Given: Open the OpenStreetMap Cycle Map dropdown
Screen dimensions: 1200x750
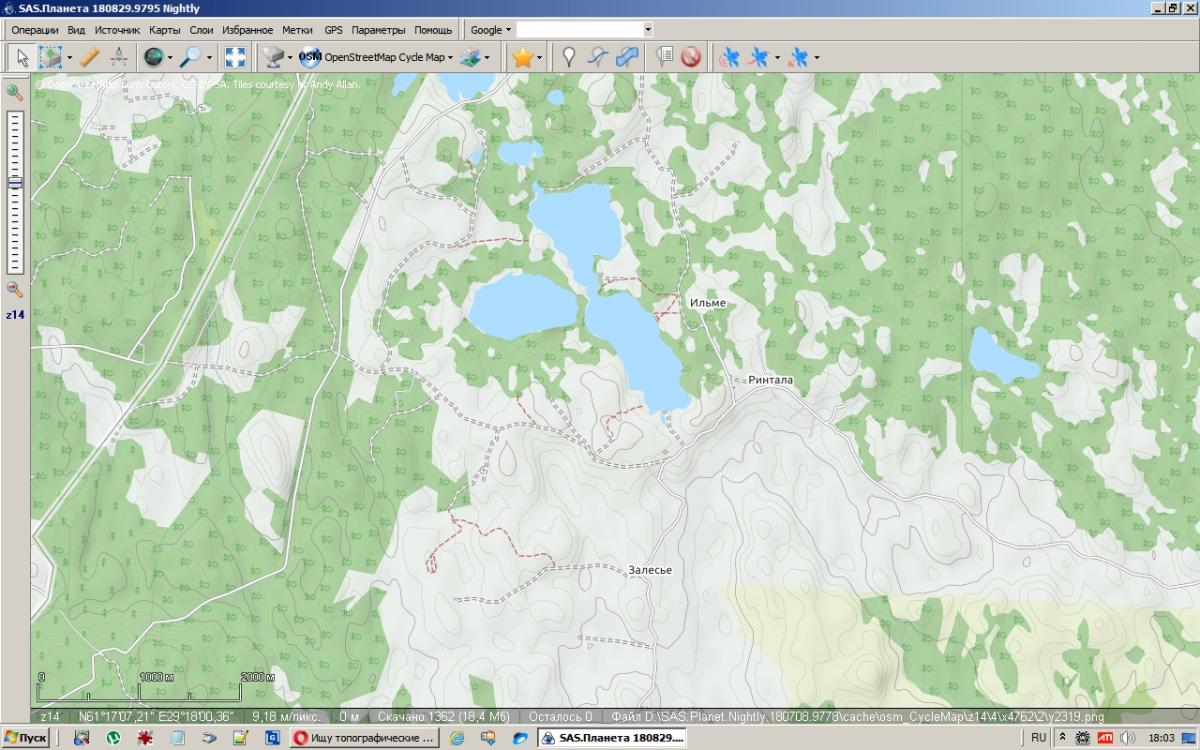Looking at the screenshot, I should [451, 58].
